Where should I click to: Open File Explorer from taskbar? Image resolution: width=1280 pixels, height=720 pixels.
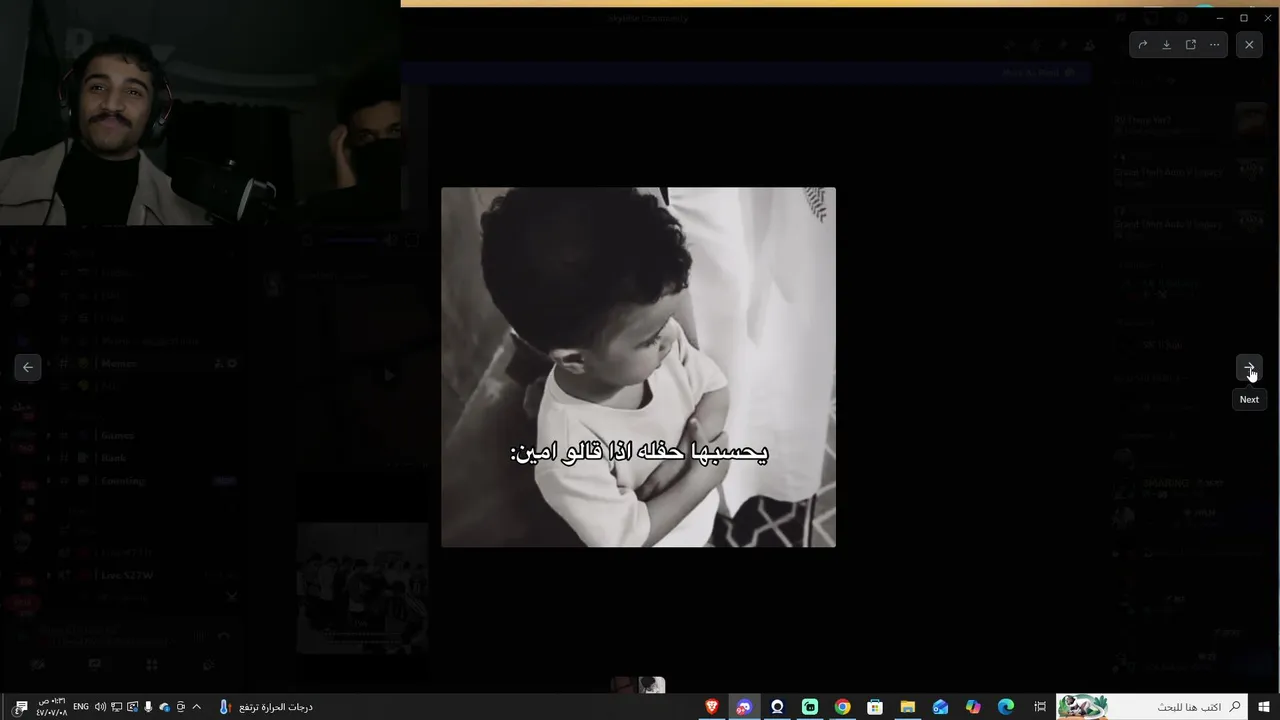click(908, 707)
